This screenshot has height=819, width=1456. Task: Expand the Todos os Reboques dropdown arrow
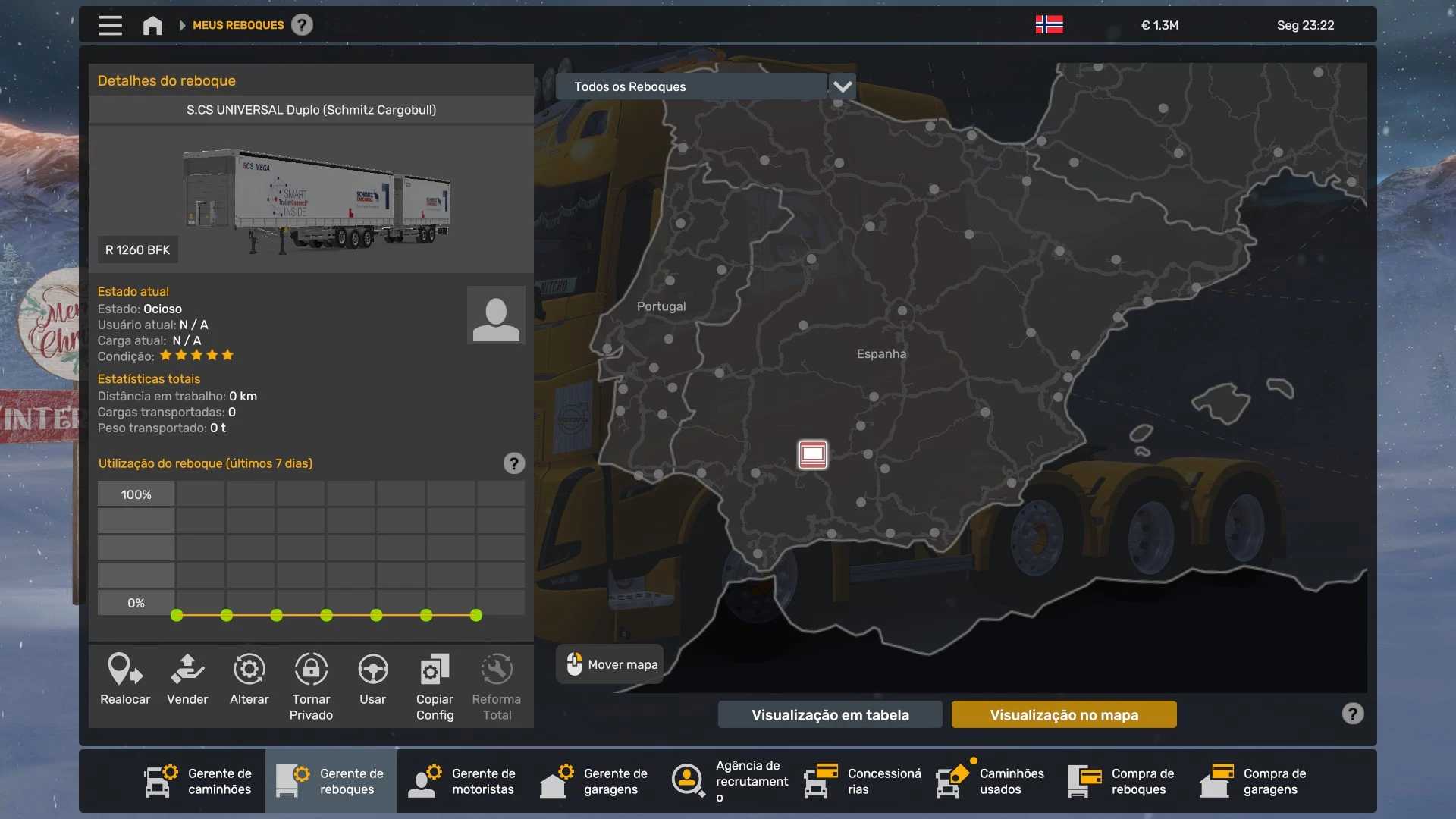coord(843,86)
